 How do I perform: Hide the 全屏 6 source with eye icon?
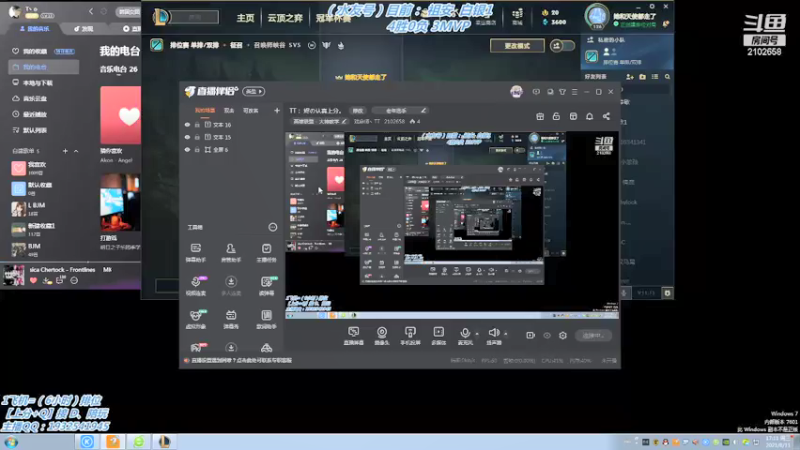pos(187,149)
